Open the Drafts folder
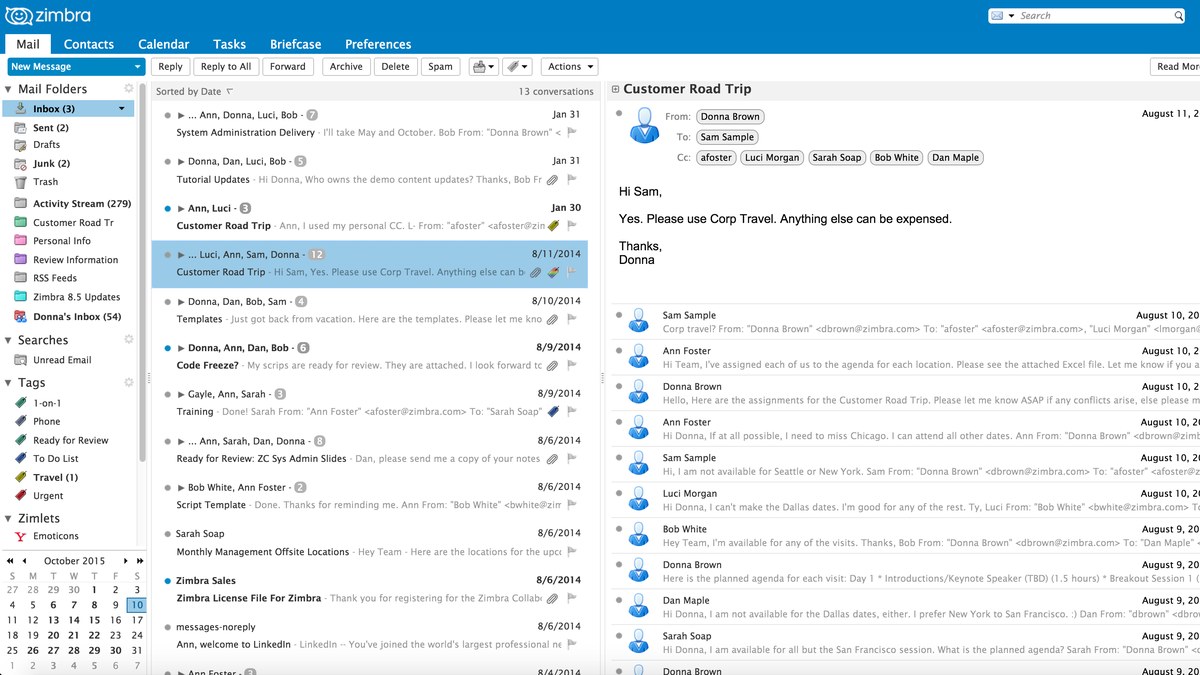This screenshot has width=1200, height=675. [47, 145]
